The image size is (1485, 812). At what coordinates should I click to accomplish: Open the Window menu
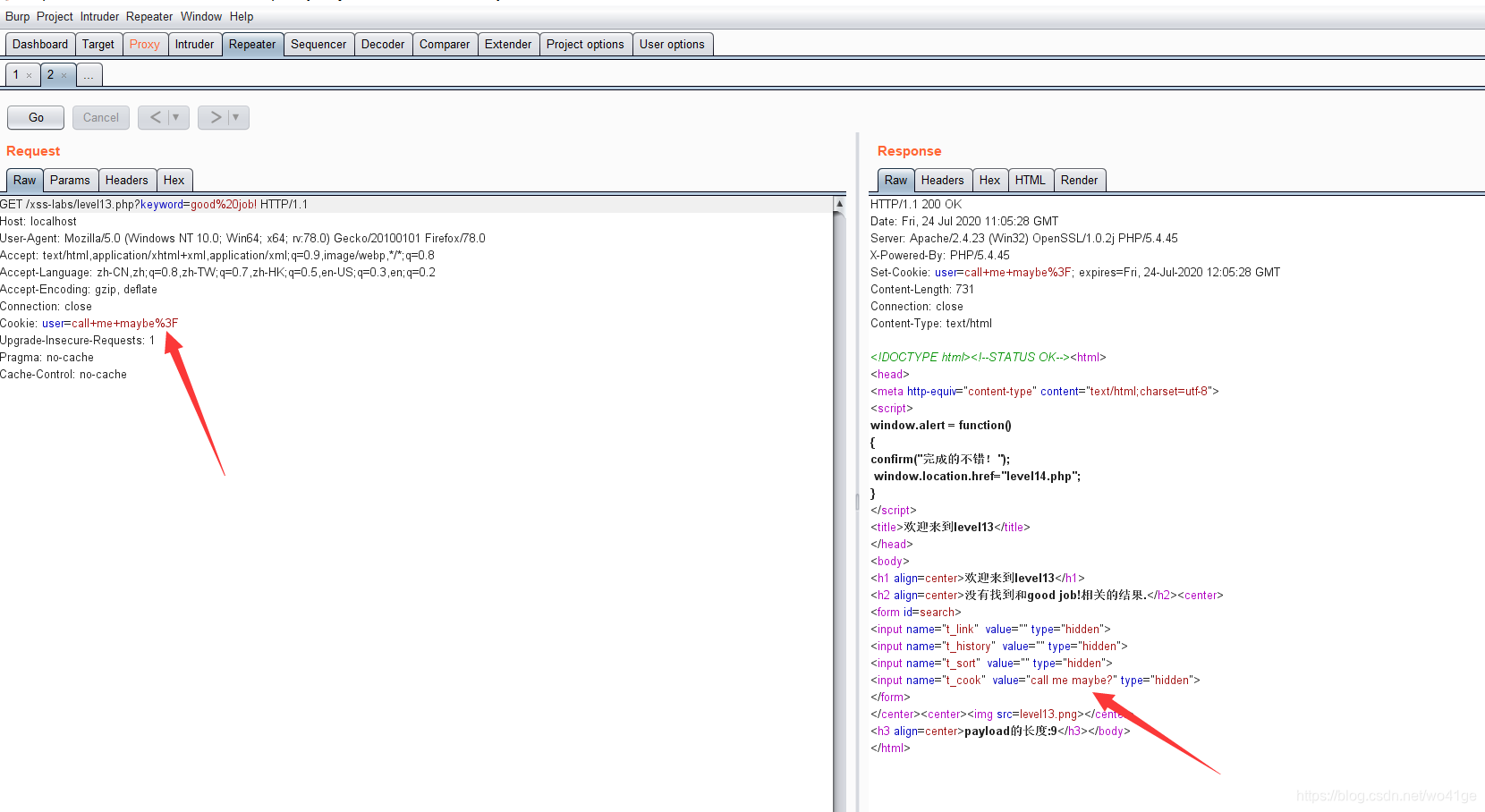coord(201,16)
